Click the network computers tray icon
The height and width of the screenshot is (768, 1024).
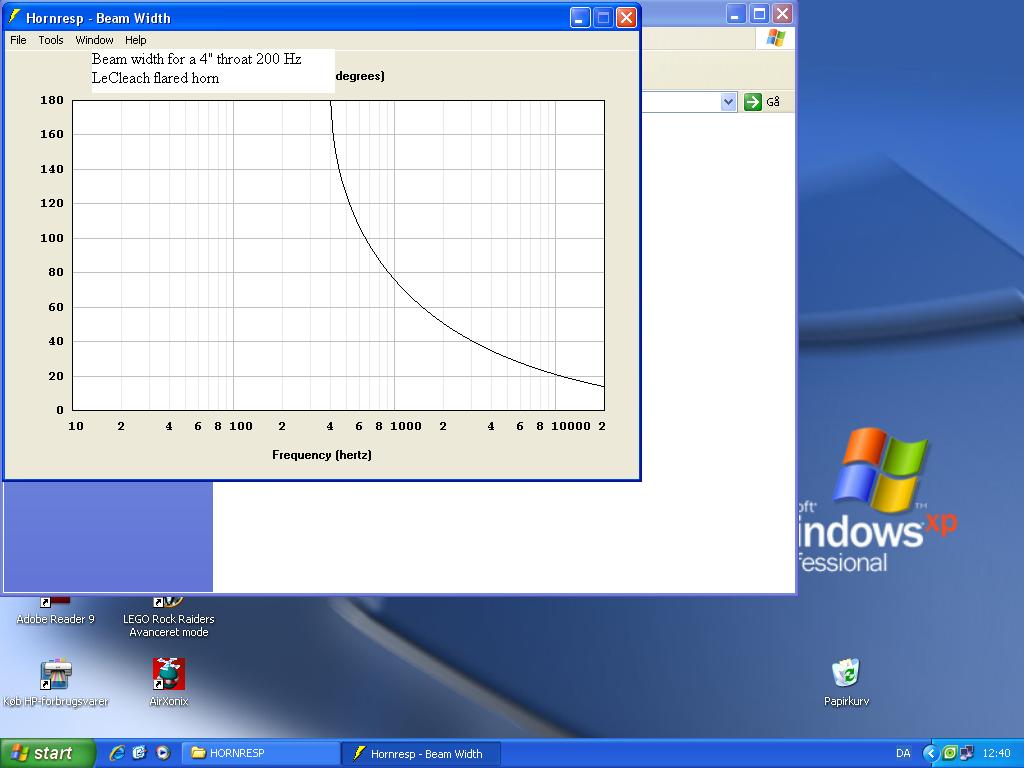(967, 754)
